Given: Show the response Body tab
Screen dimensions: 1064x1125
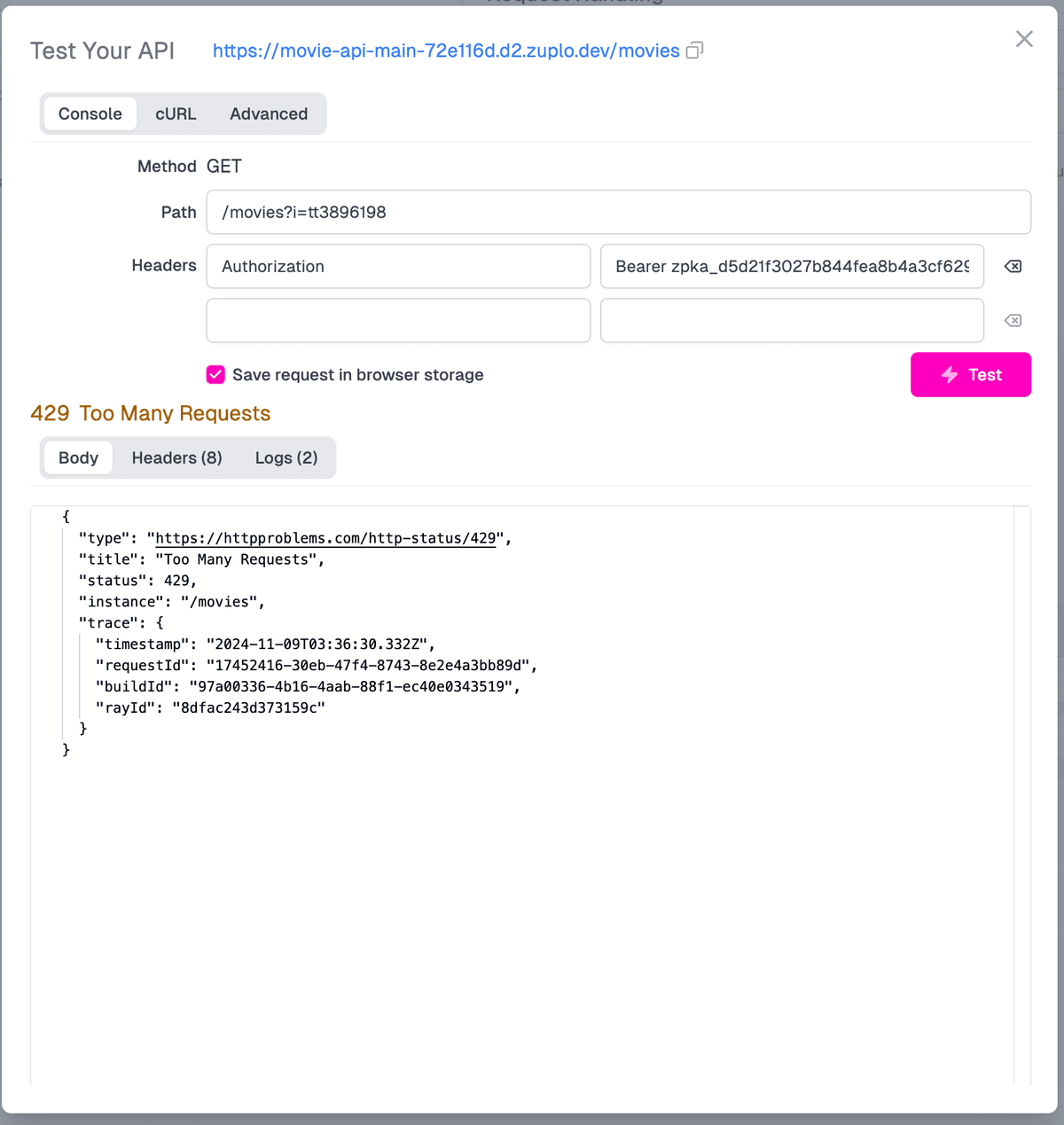Looking at the screenshot, I should pyautogui.click(x=78, y=457).
